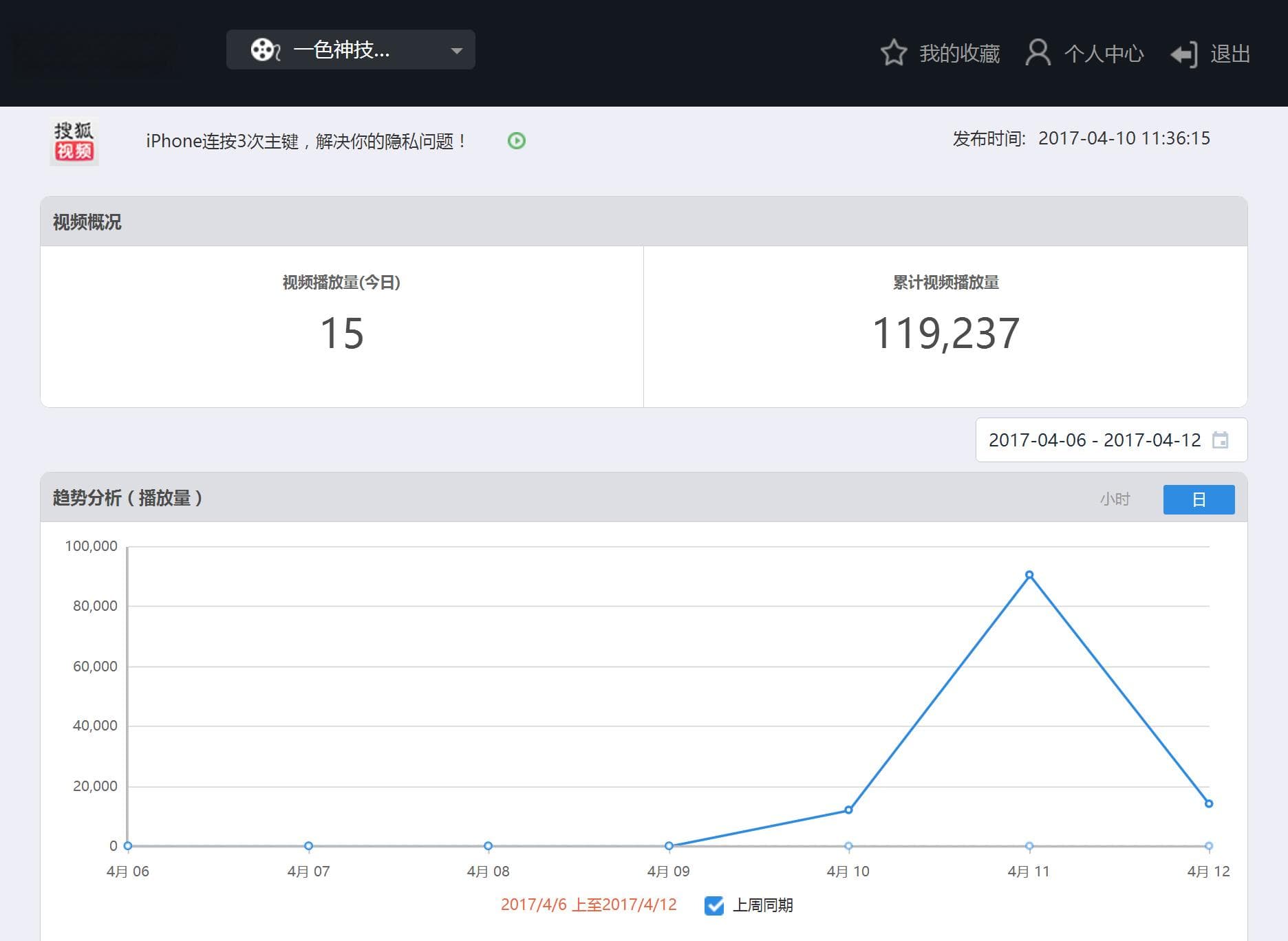
Task: Click the 4月 11 peak data point
Action: coord(1029,575)
